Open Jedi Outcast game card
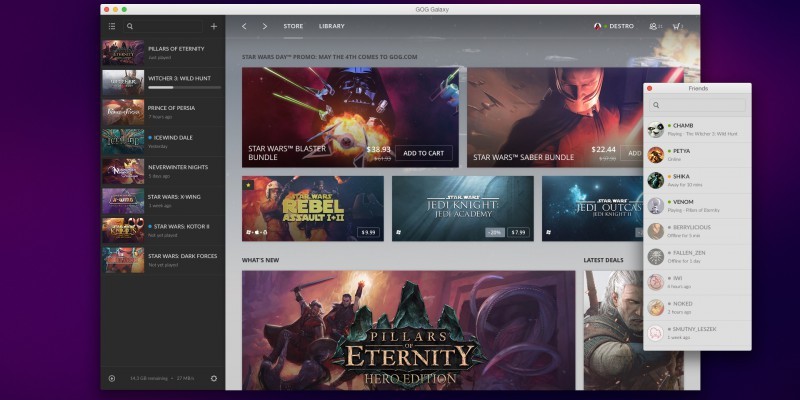 point(592,209)
